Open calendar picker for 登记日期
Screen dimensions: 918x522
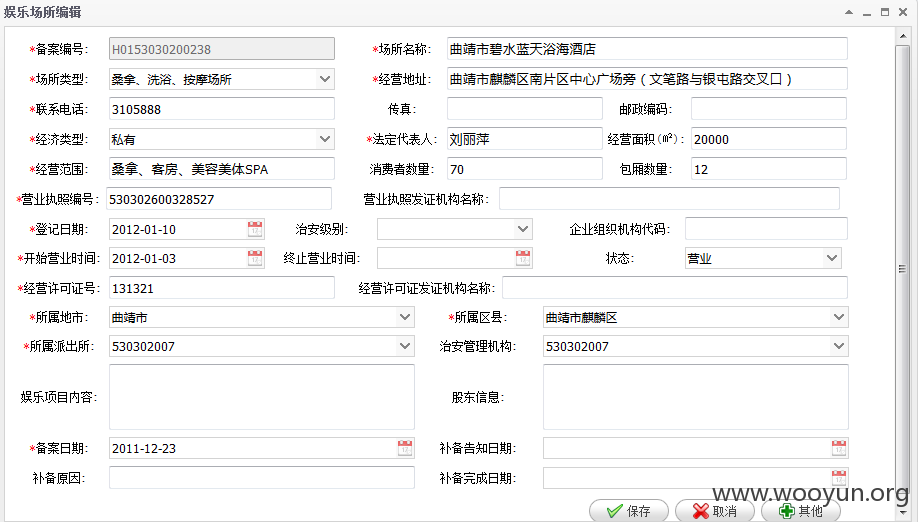[x=255, y=229]
